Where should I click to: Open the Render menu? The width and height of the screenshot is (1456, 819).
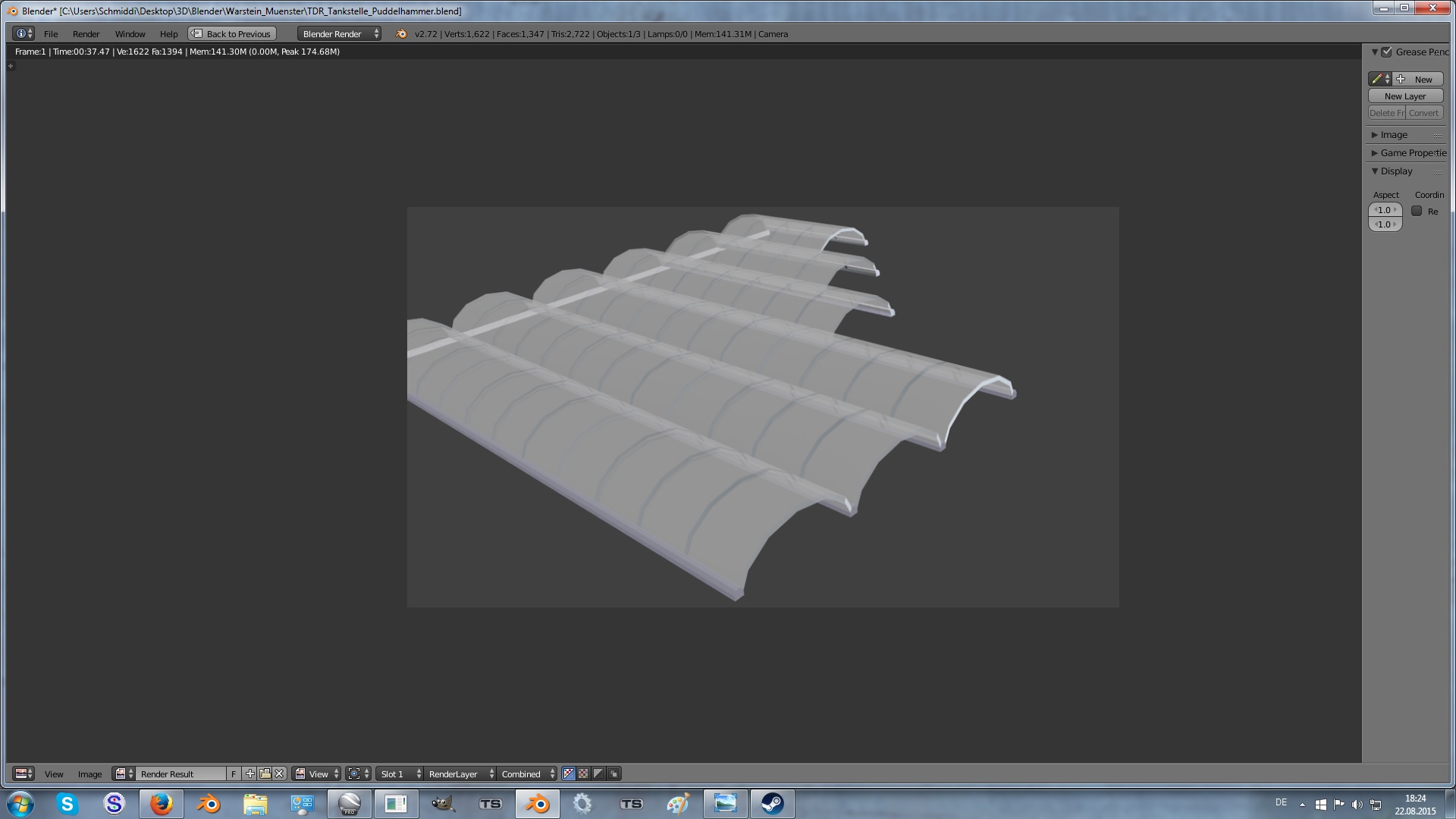[86, 33]
